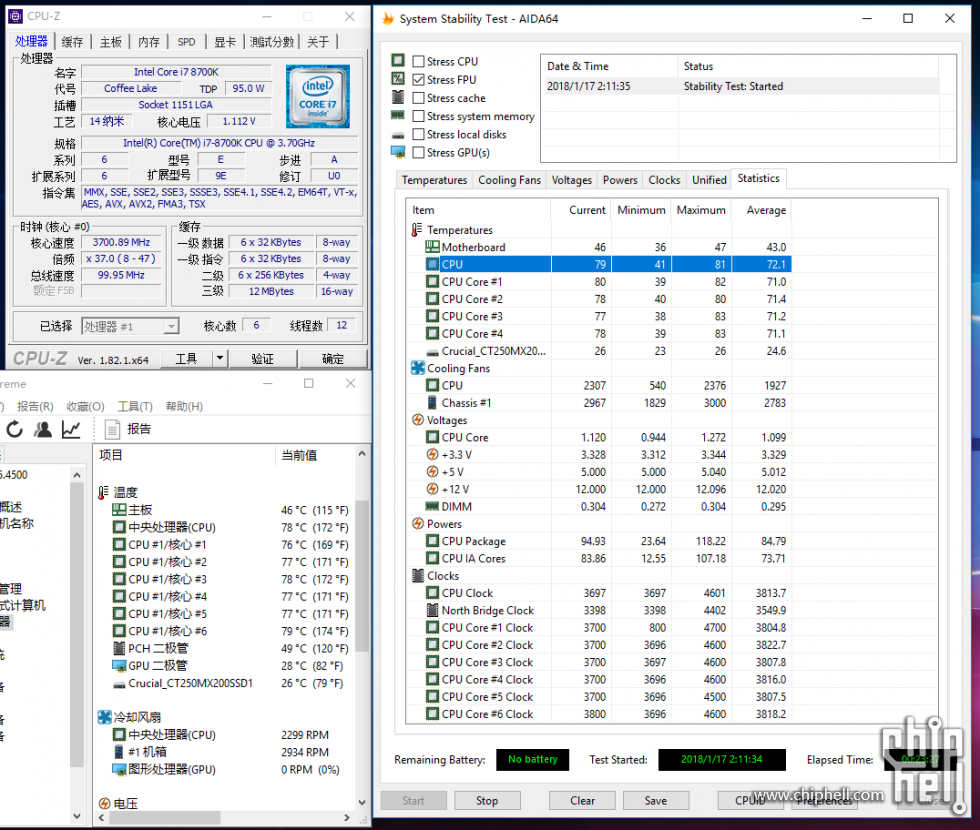Viewport: 980px width, 830px height.
Task: Click the Cooling Fans fan icon in statistics
Action: [418, 368]
